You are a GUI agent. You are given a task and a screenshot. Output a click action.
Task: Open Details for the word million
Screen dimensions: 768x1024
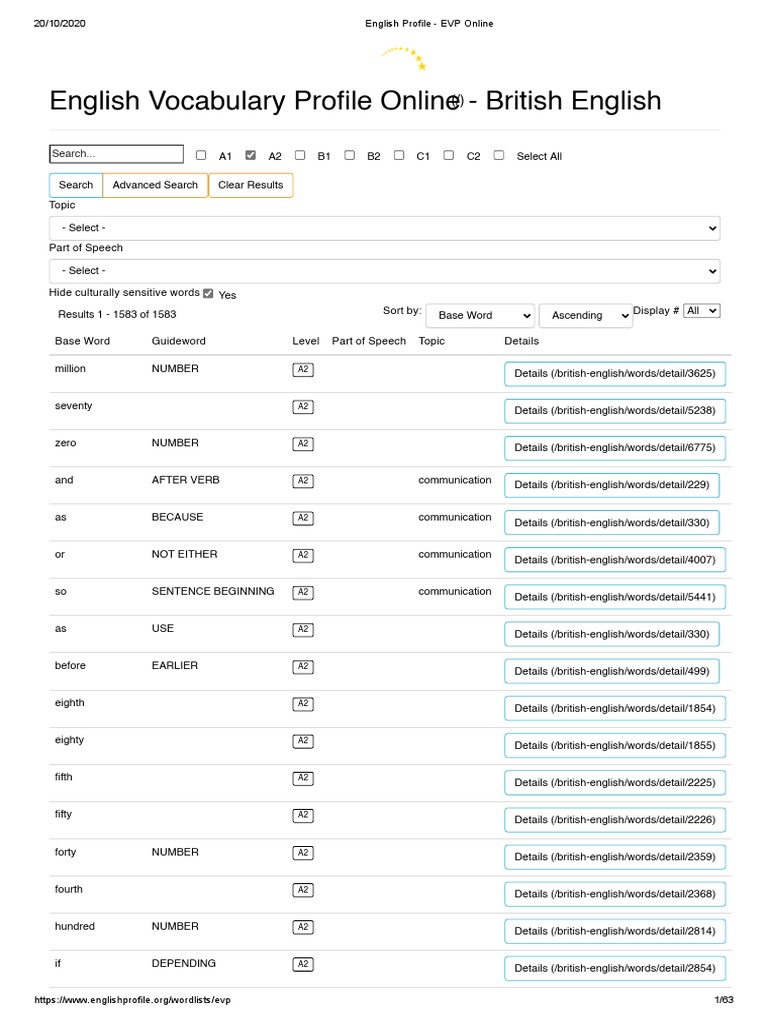click(614, 374)
